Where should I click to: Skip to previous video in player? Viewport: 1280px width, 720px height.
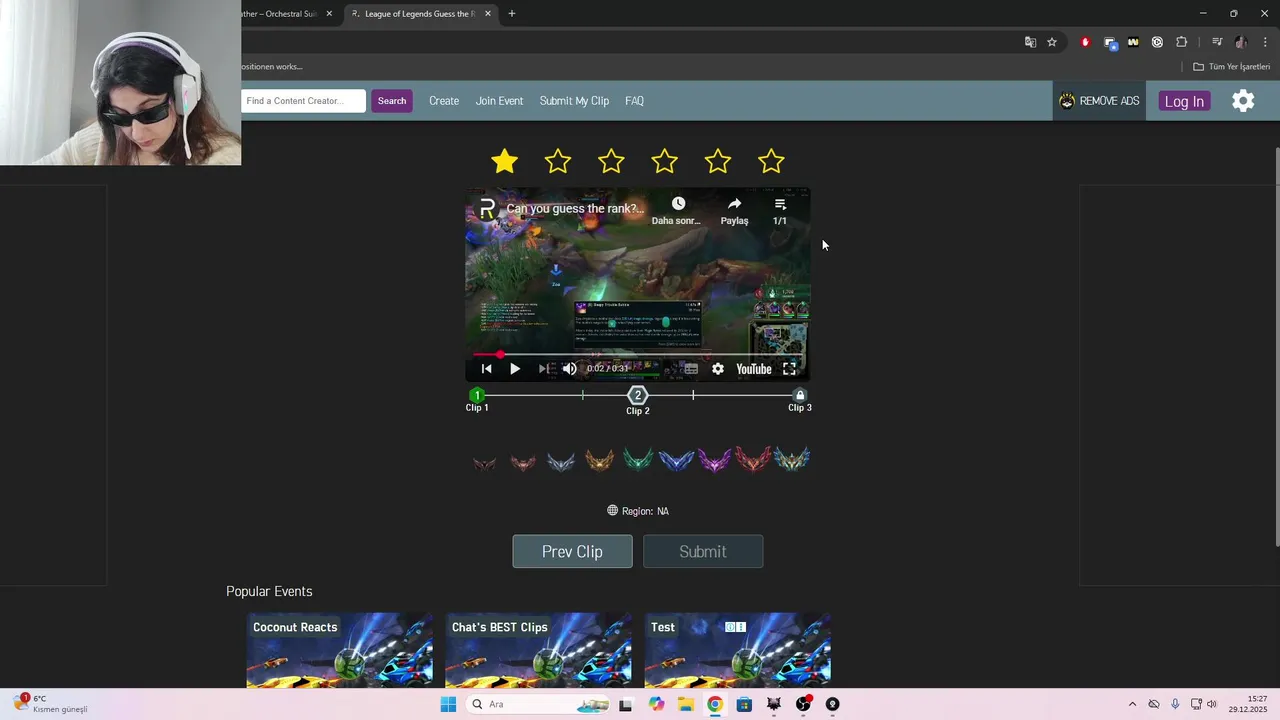click(x=487, y=369)
